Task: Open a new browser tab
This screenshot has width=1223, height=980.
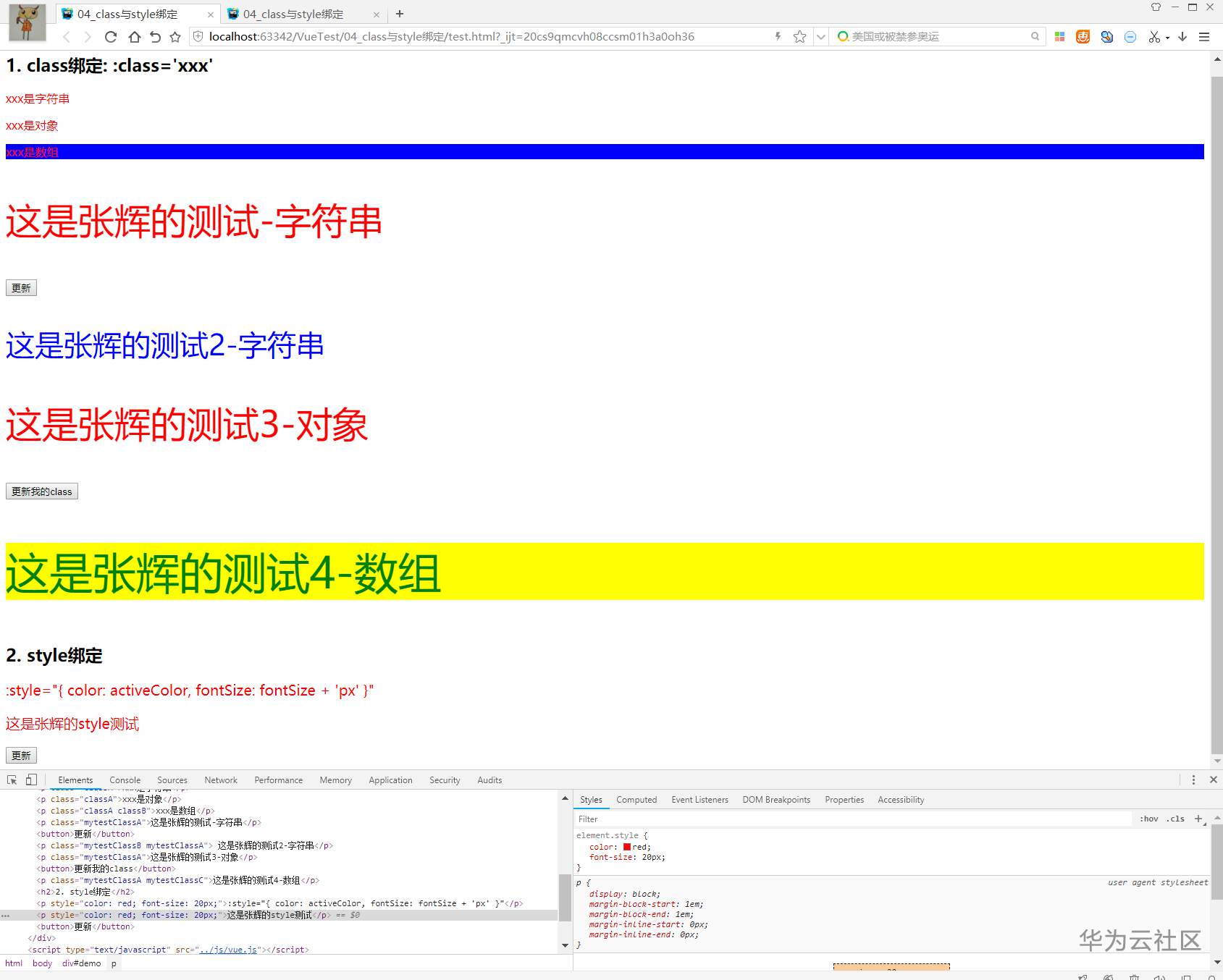Action: [400, 14]
